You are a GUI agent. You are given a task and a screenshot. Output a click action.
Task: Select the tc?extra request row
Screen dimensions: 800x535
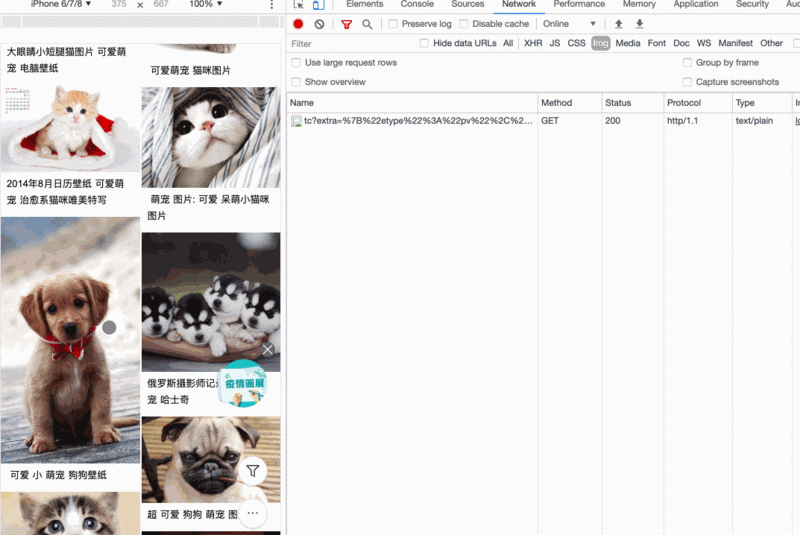point(543,121)
